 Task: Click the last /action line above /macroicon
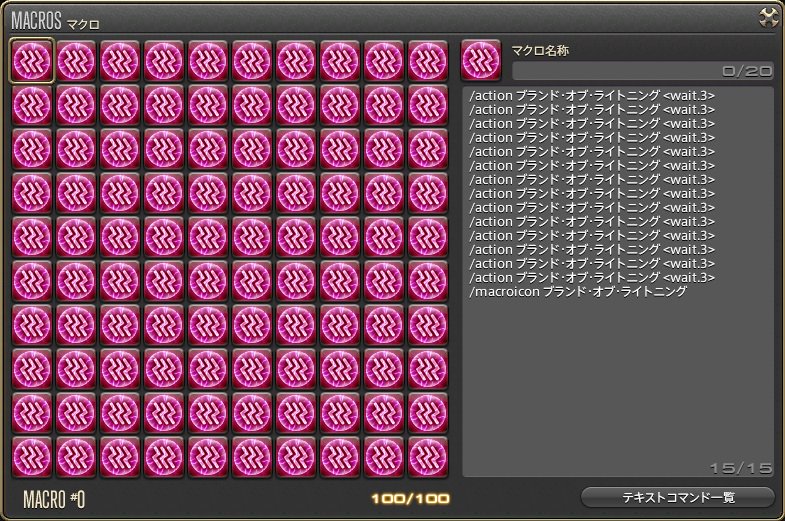pos(592,278)
